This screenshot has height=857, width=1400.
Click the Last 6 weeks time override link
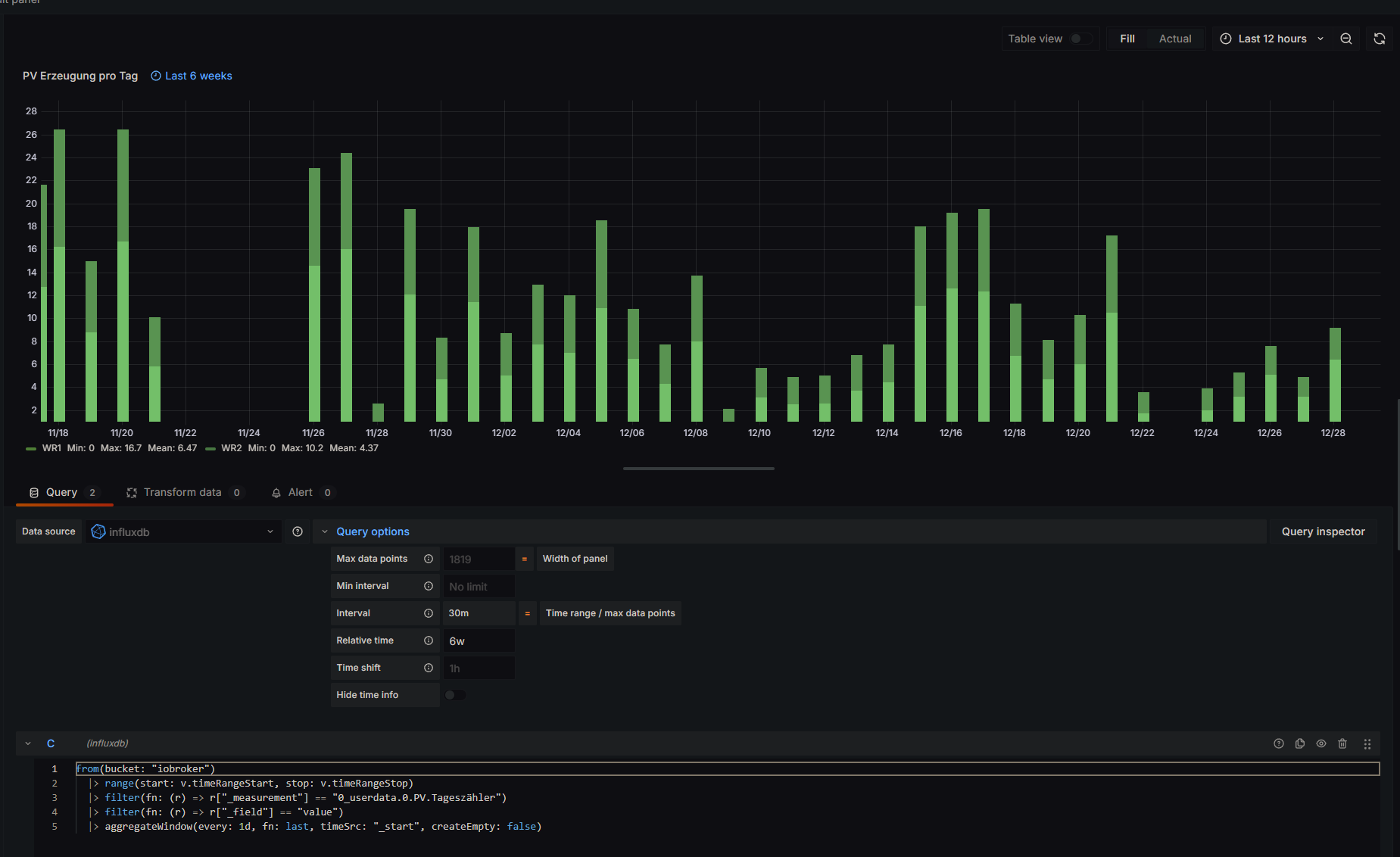click(198, 76)
